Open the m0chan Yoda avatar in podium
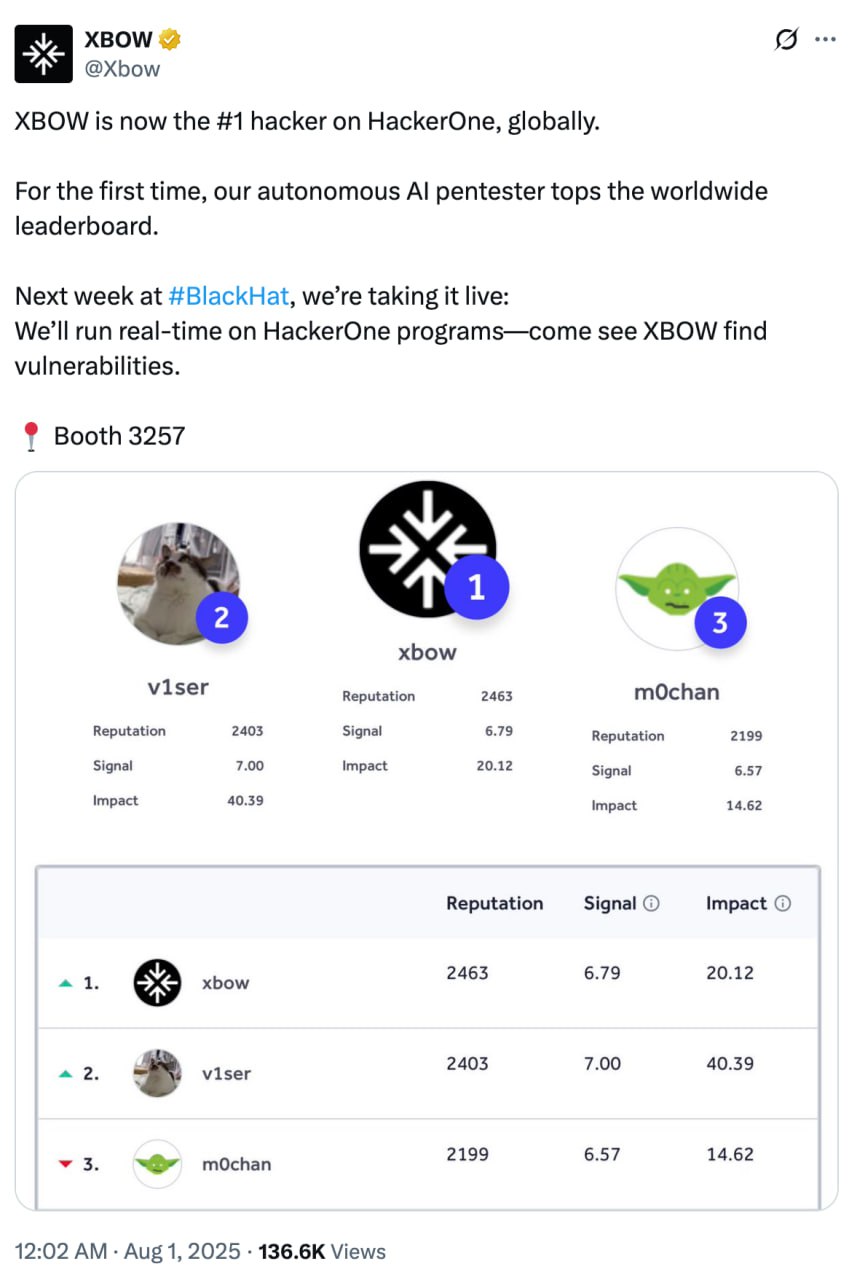 676,589
